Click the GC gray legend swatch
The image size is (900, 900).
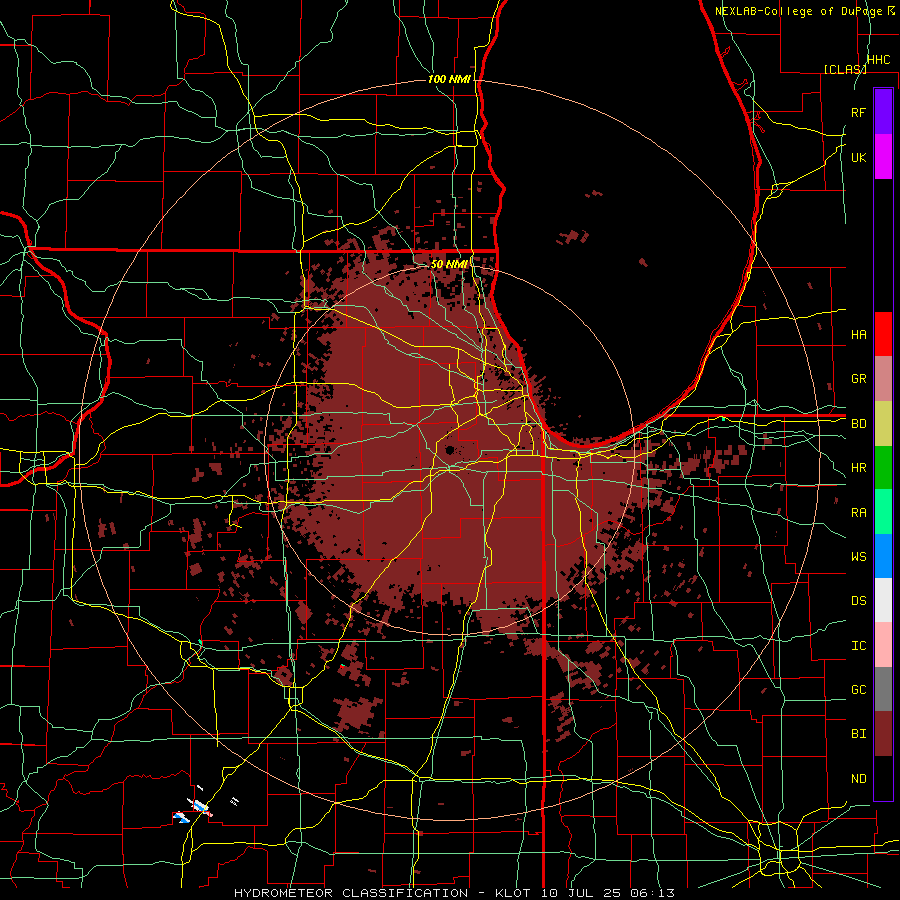click(883, 689)
